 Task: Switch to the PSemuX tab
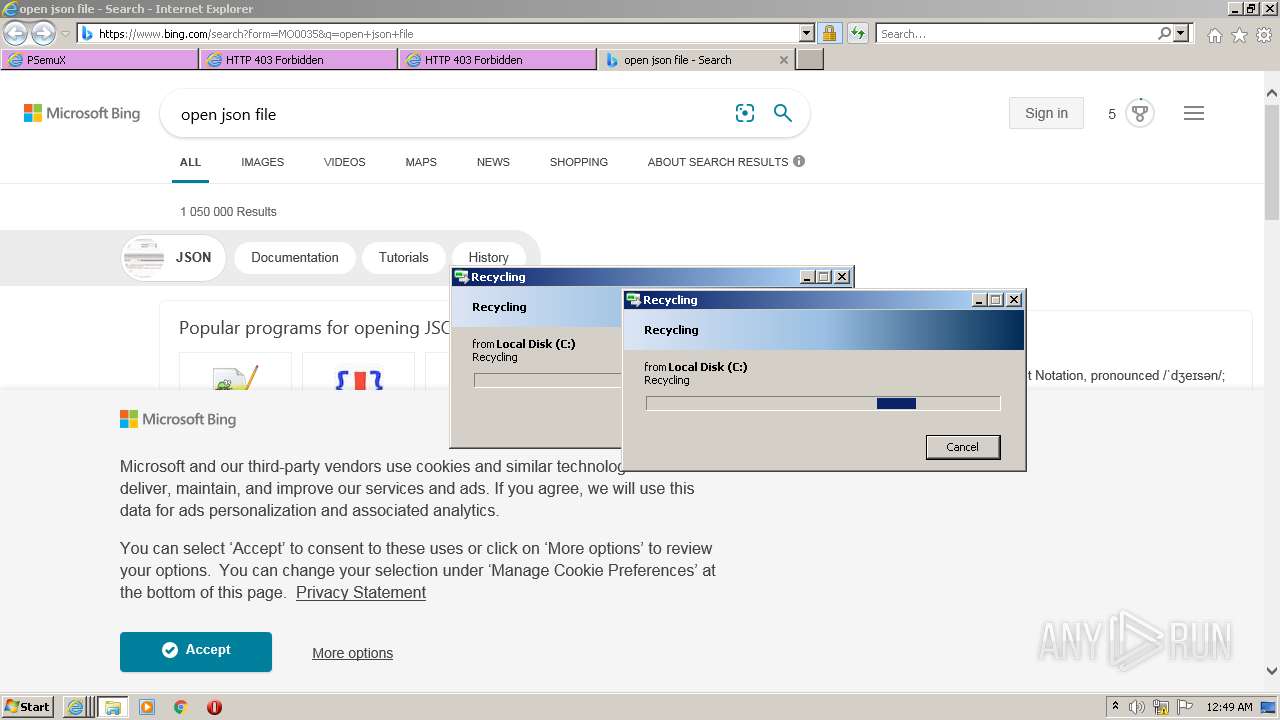click(x=100, y=60)
